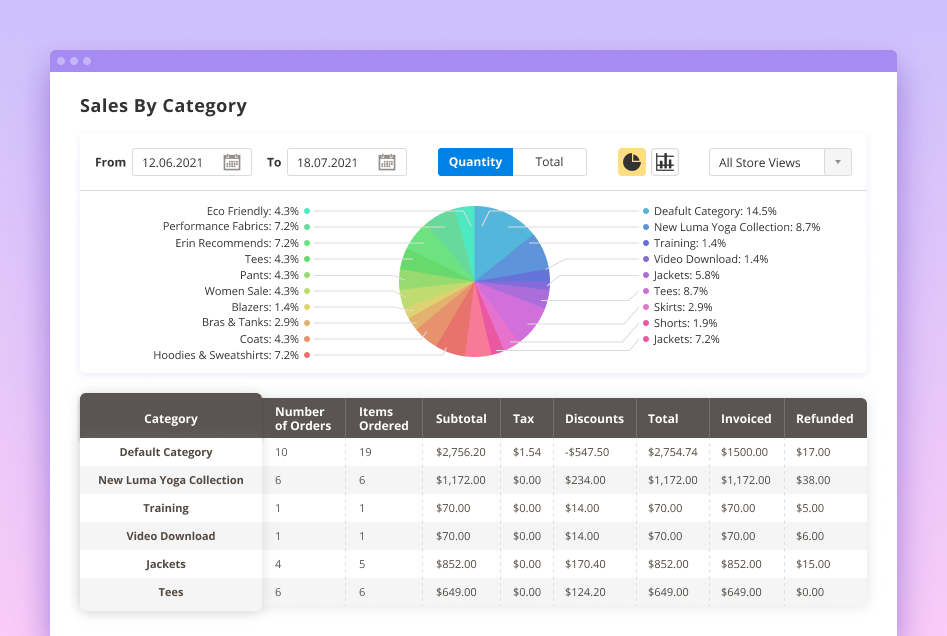Open the To date calendar picker
Screen dimensions: 947x636
tap(387, 162)
